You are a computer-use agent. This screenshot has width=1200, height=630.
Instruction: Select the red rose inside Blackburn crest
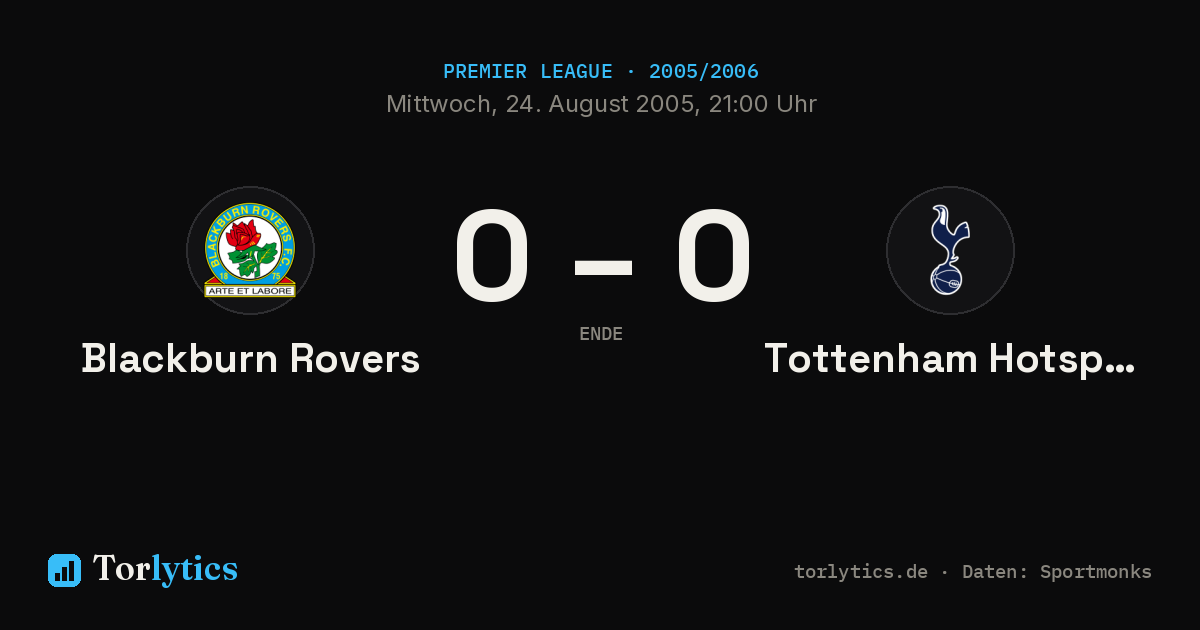click(243, 237)
